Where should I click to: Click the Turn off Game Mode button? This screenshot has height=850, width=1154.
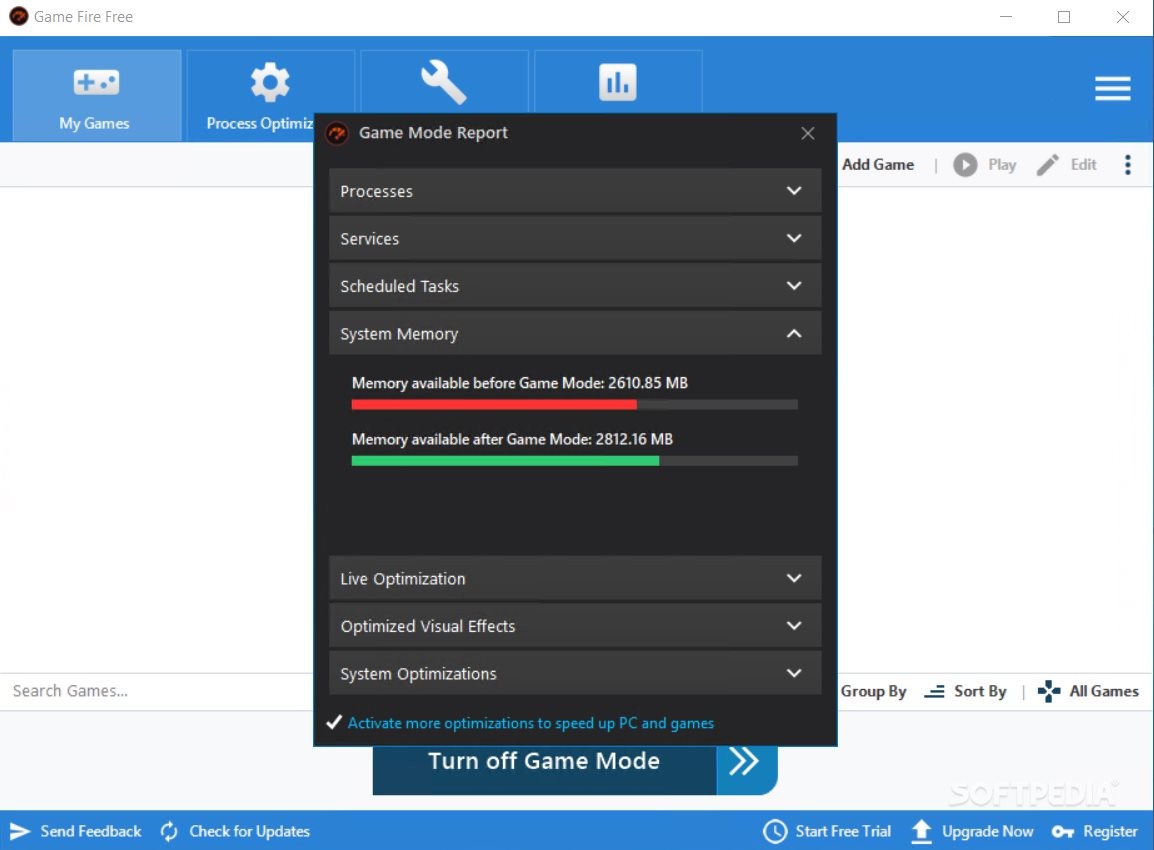pos(544,769)
